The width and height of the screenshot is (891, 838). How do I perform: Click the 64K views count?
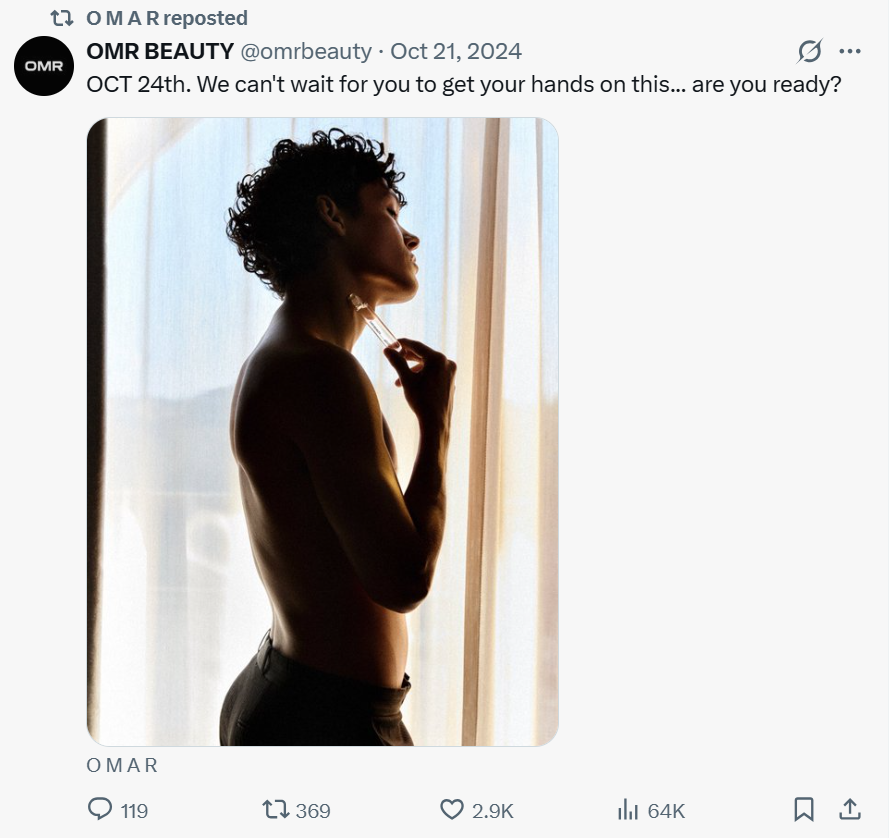666,811
